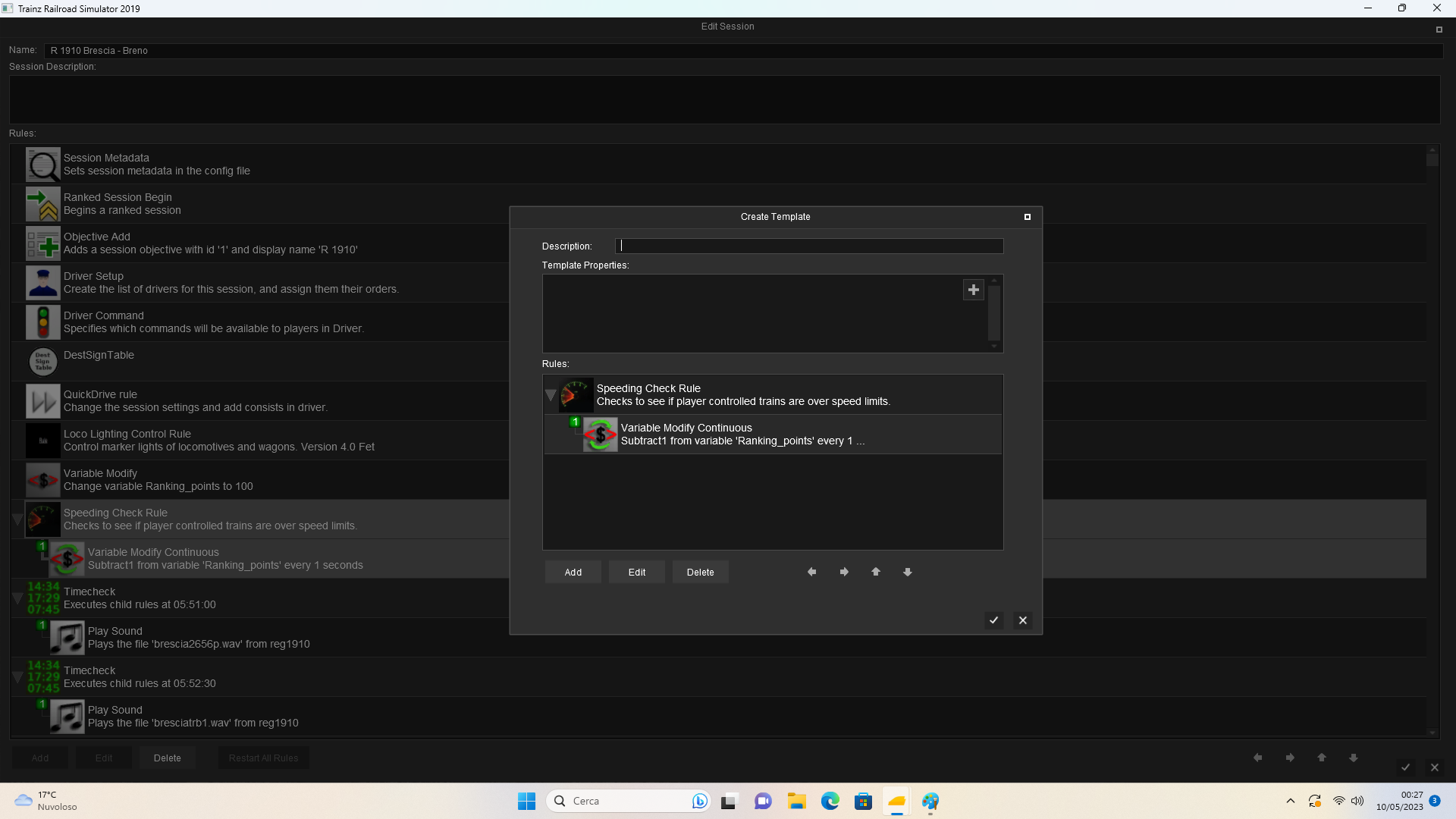Viewport: 1456px width, 819px height.
Task: Move rule right in Create Template
Action: click(x=844, y=572)
